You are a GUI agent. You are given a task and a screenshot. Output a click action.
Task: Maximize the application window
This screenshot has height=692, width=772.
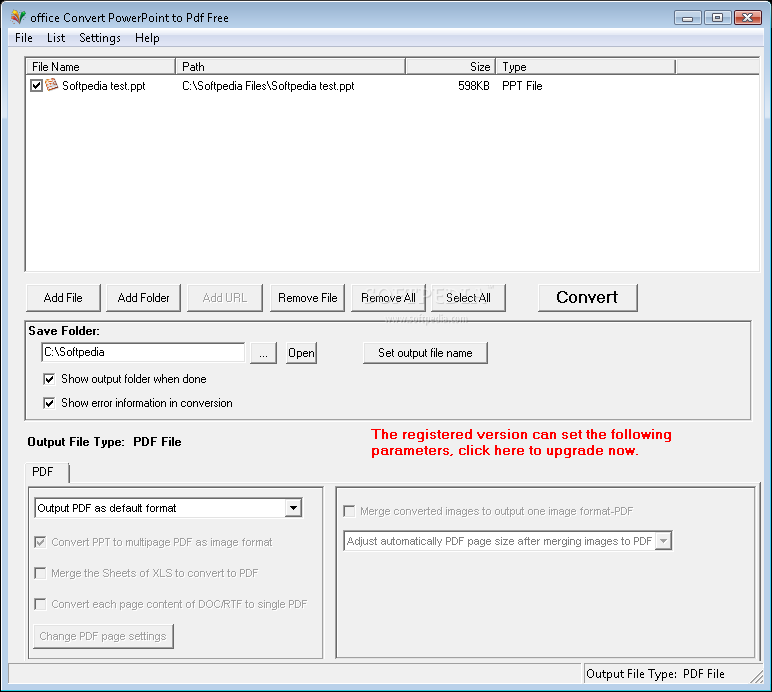(717, 18)
